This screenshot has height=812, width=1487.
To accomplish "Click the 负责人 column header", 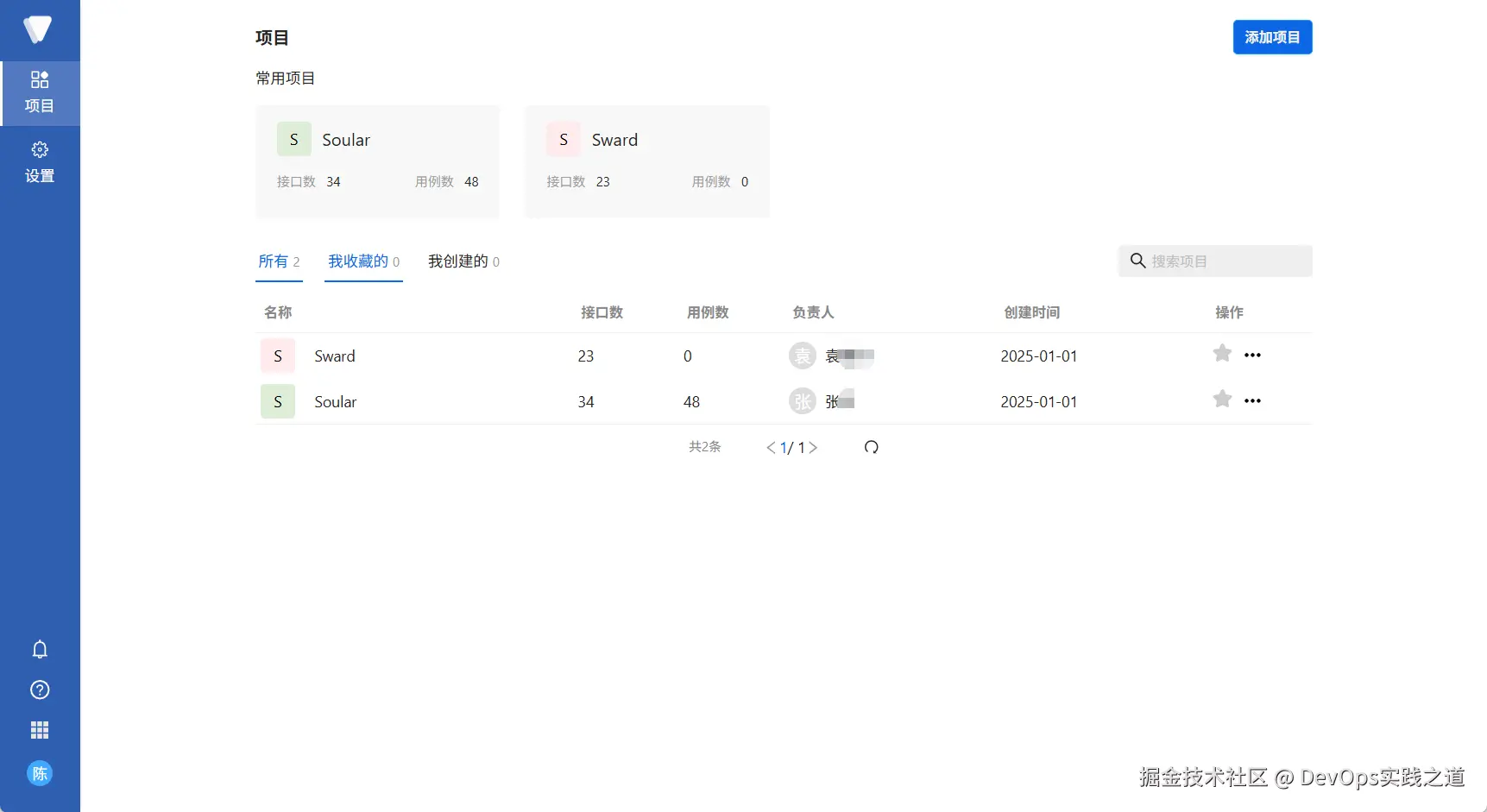I will pos(814,312).
